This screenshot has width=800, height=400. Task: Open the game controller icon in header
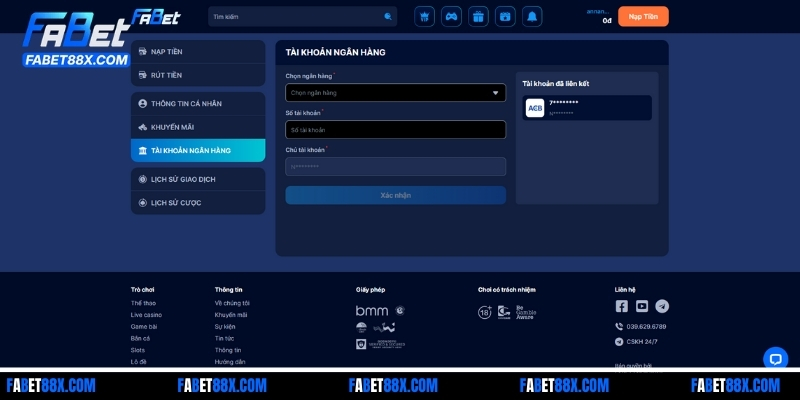pyautogui.click(x=451, y=17)
